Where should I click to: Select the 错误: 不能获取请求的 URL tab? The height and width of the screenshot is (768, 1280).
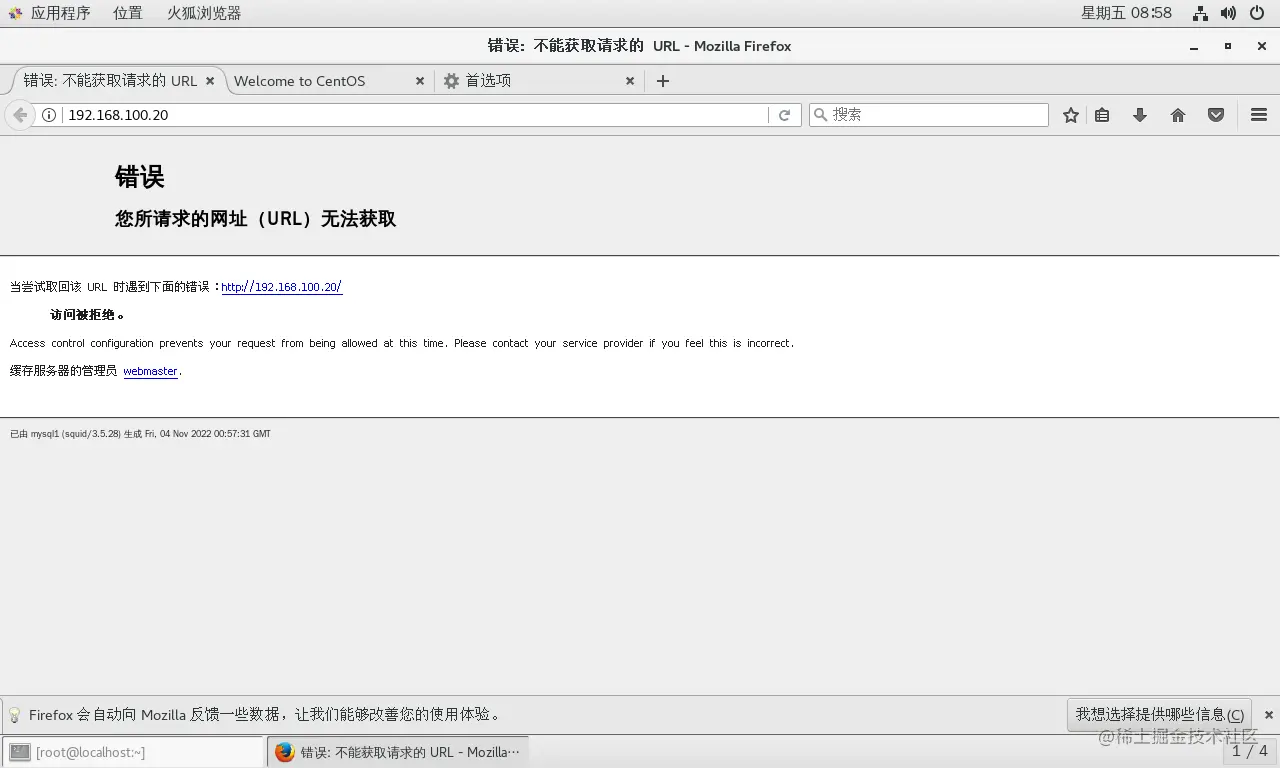click(116, 81)
